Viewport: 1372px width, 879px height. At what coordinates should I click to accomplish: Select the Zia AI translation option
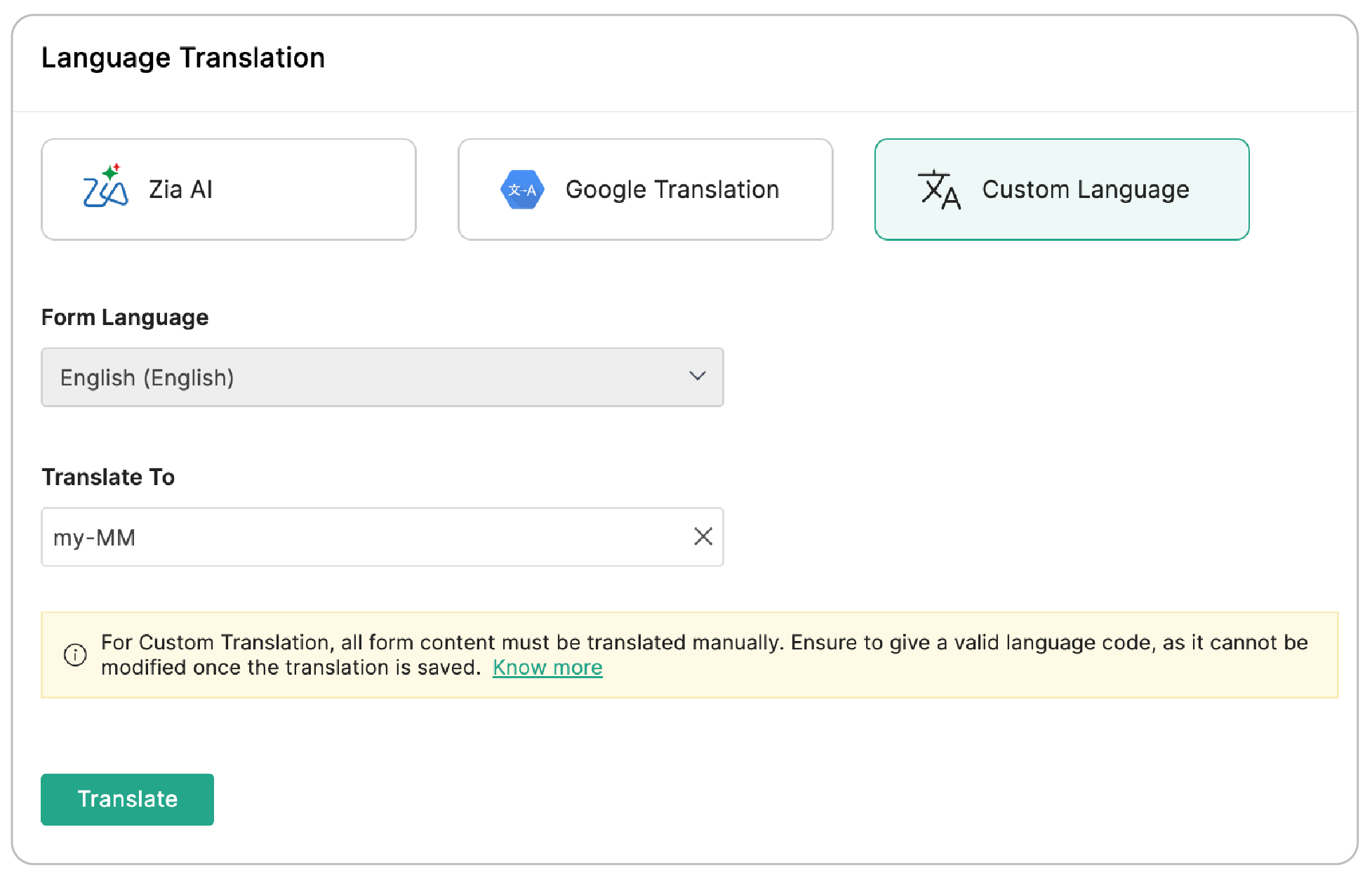coord(229,190)
